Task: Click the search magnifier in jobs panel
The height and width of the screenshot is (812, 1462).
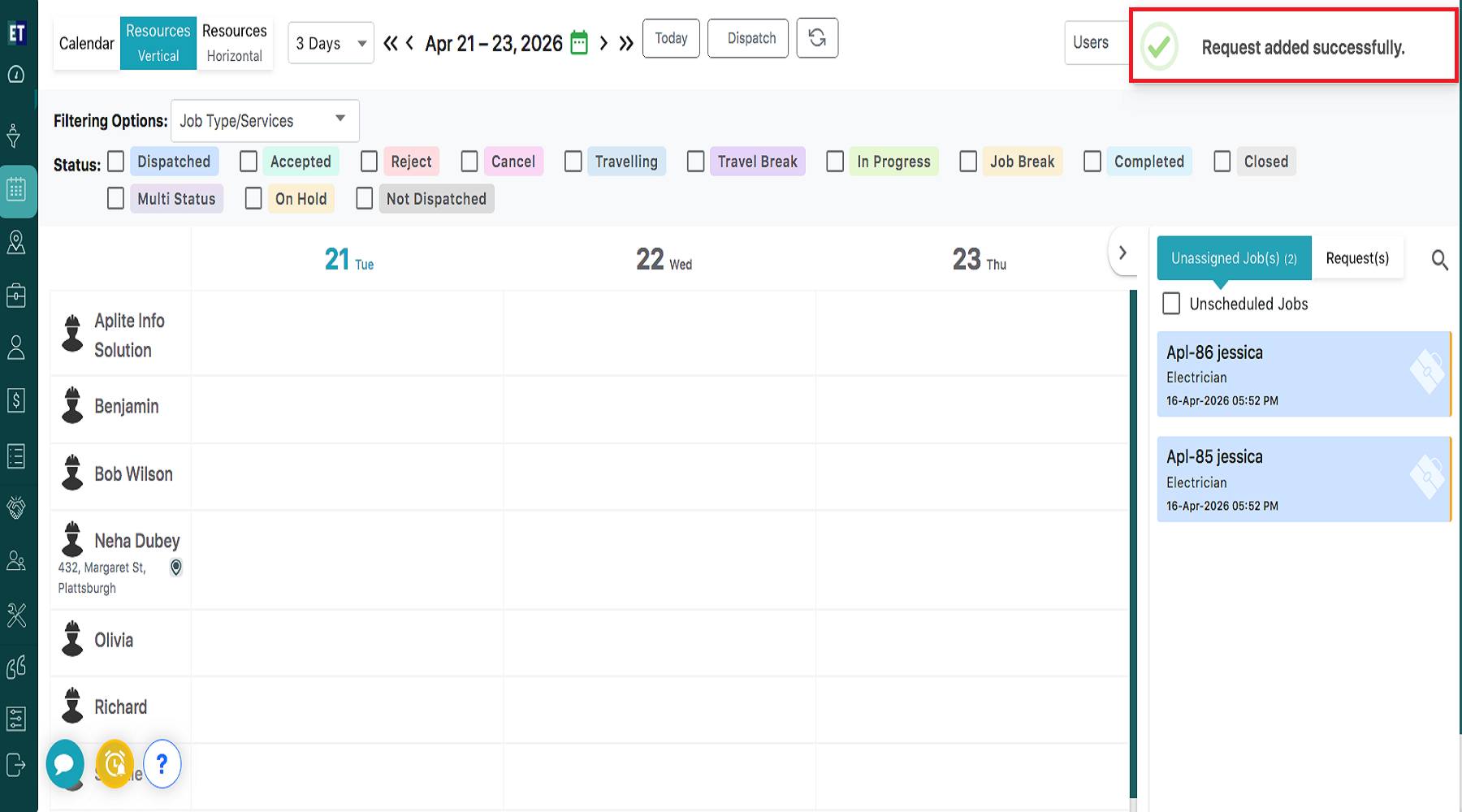Action: 1439,260
